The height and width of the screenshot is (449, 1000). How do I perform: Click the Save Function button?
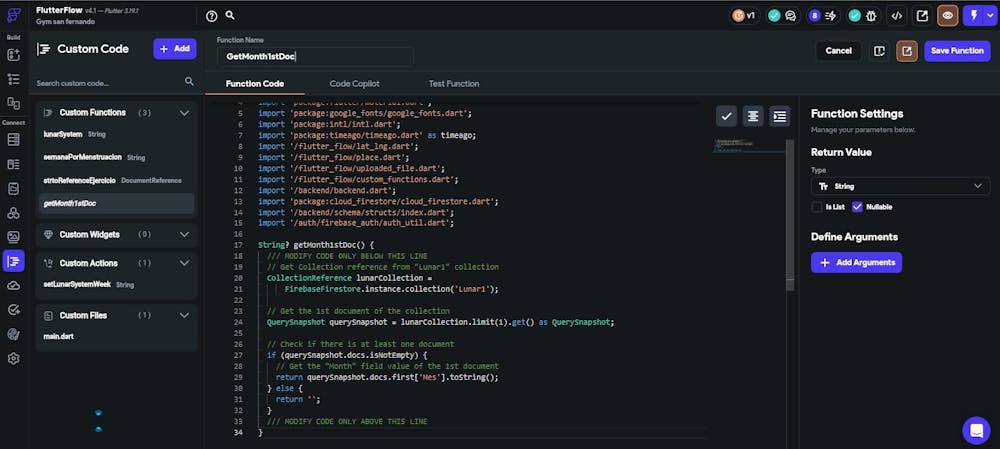957,51
